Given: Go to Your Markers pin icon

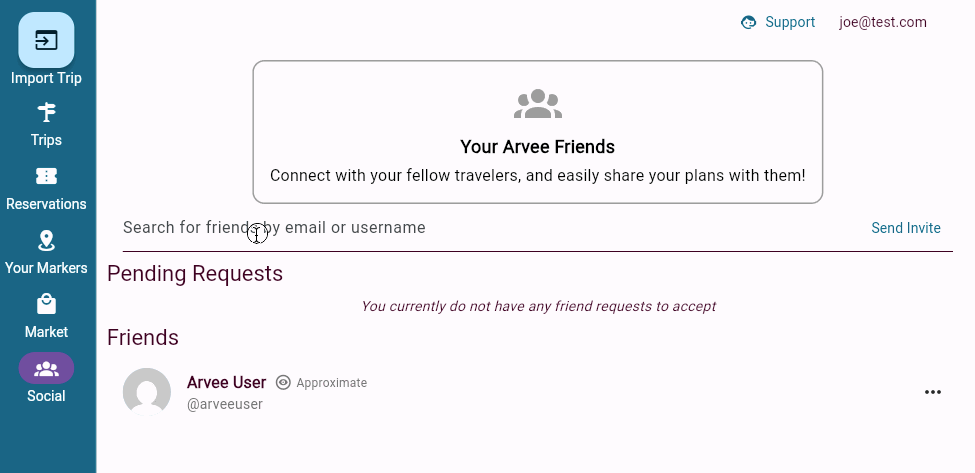Looking at the screenshot, I should [x=46, y=240].
